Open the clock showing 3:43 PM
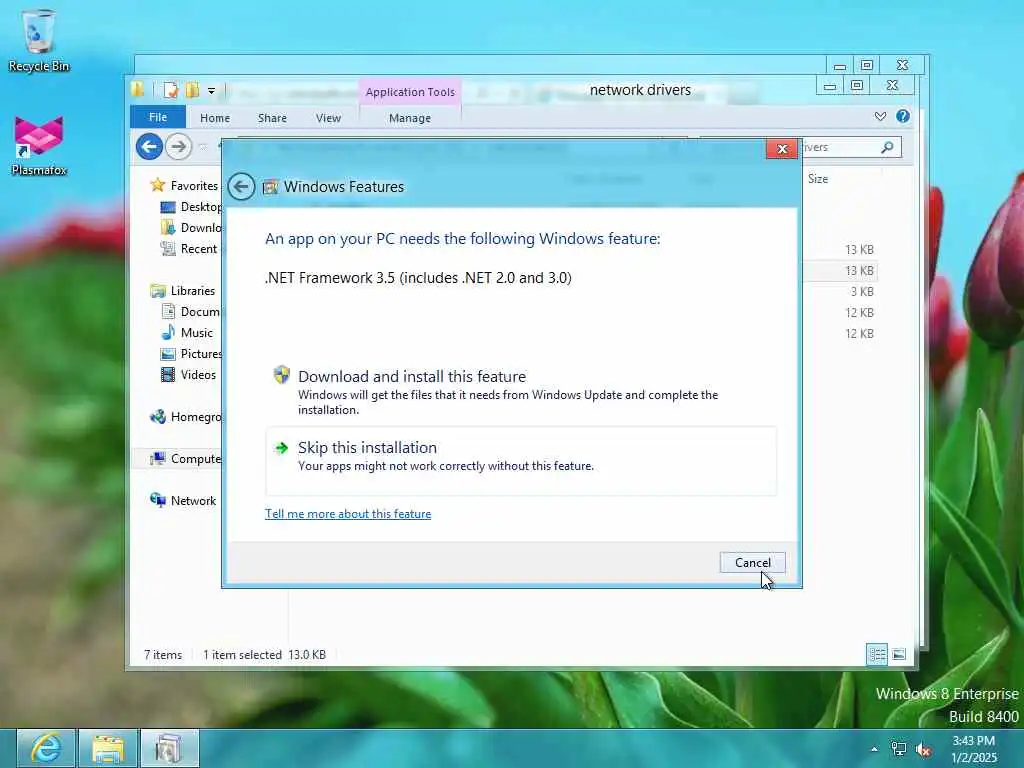1024x768 pixels. 974,749
